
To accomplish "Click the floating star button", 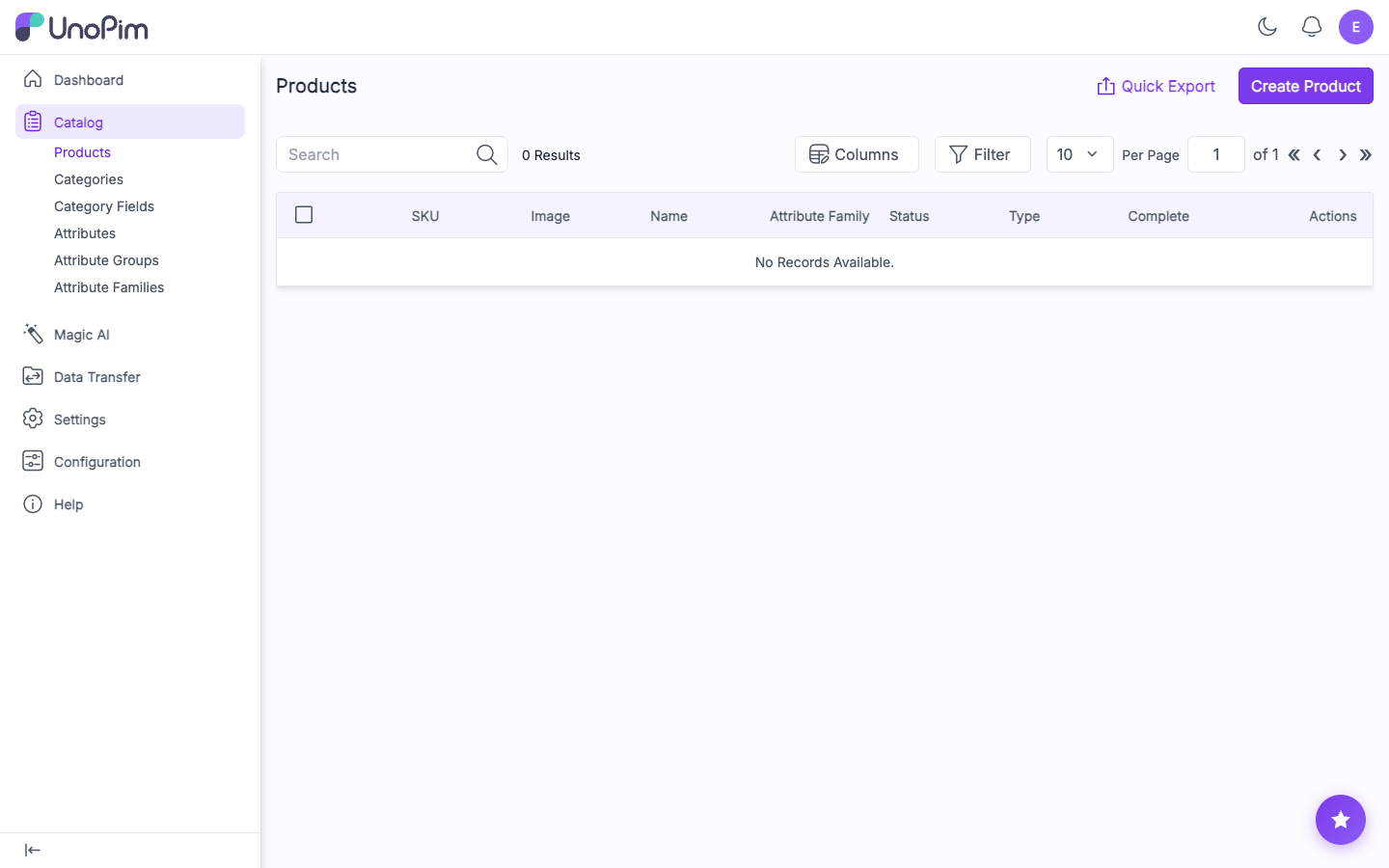I will (x=1341, y=820).
